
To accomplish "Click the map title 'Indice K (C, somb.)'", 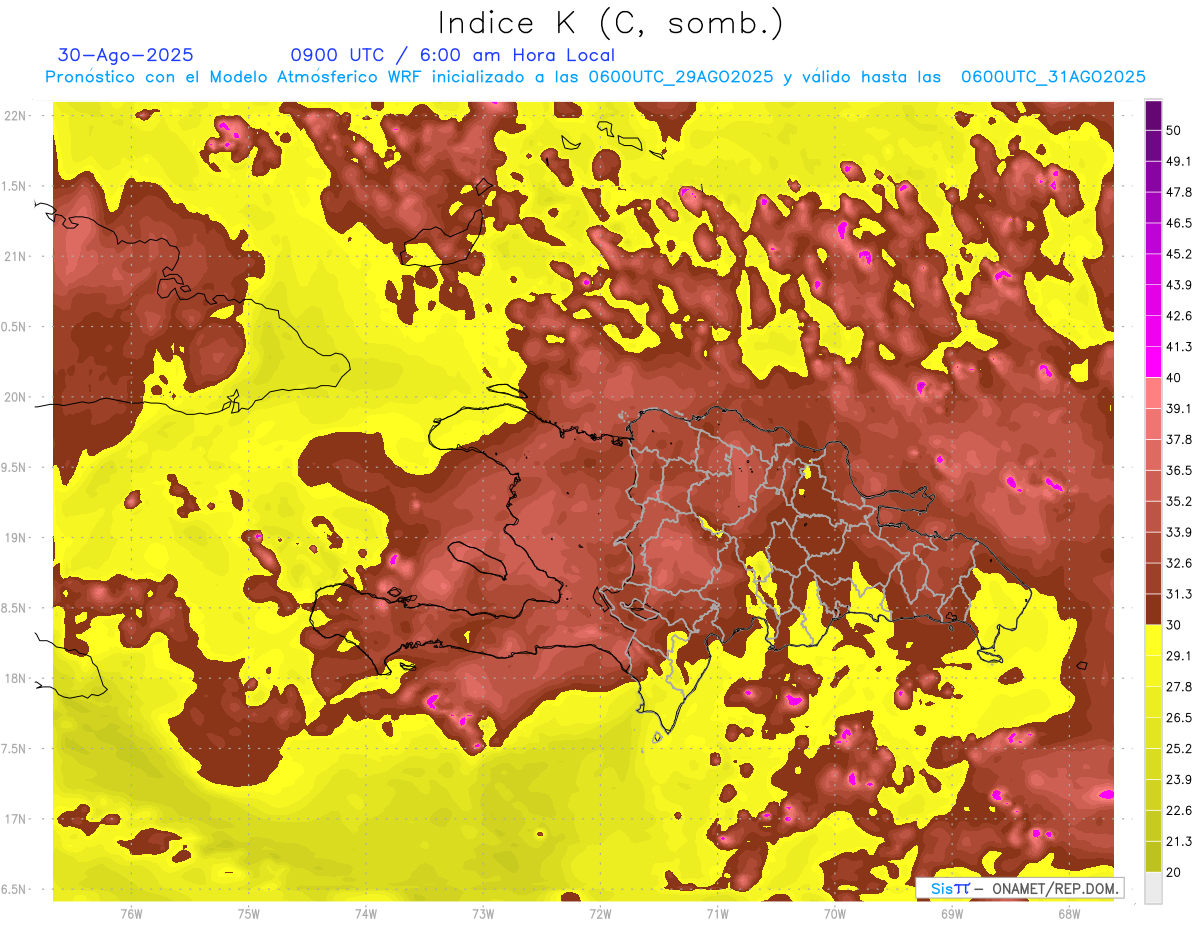I will click(x=610, y=22).
